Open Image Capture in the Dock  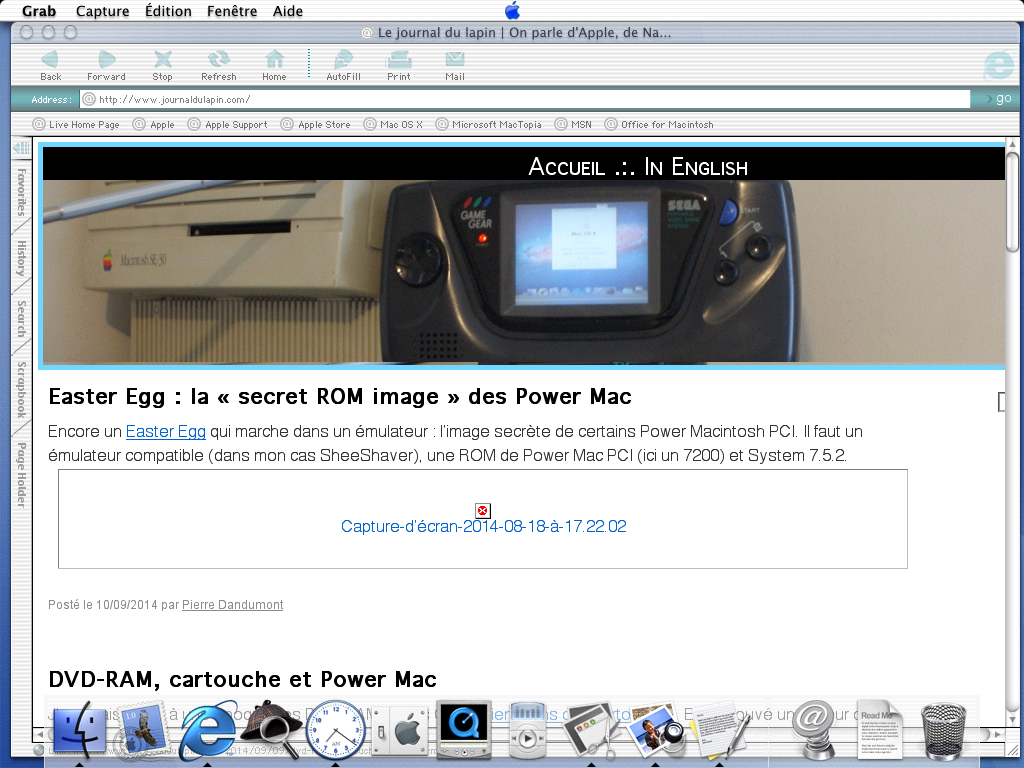[656, 729]
